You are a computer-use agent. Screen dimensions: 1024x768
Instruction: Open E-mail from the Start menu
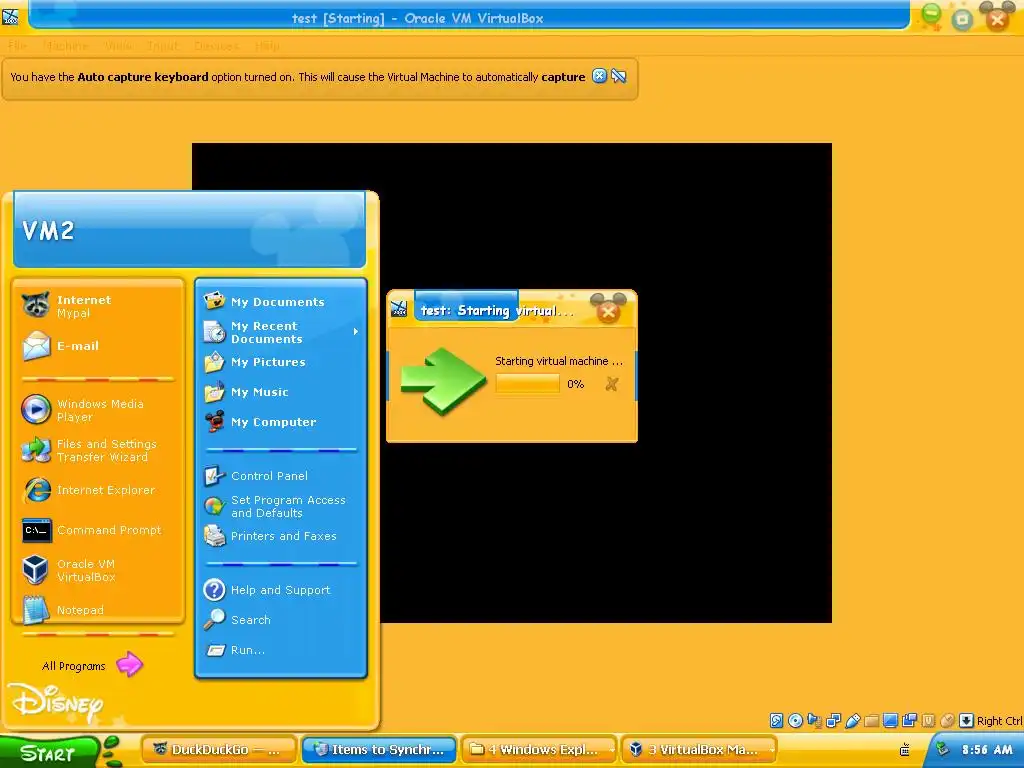point(98,346)
